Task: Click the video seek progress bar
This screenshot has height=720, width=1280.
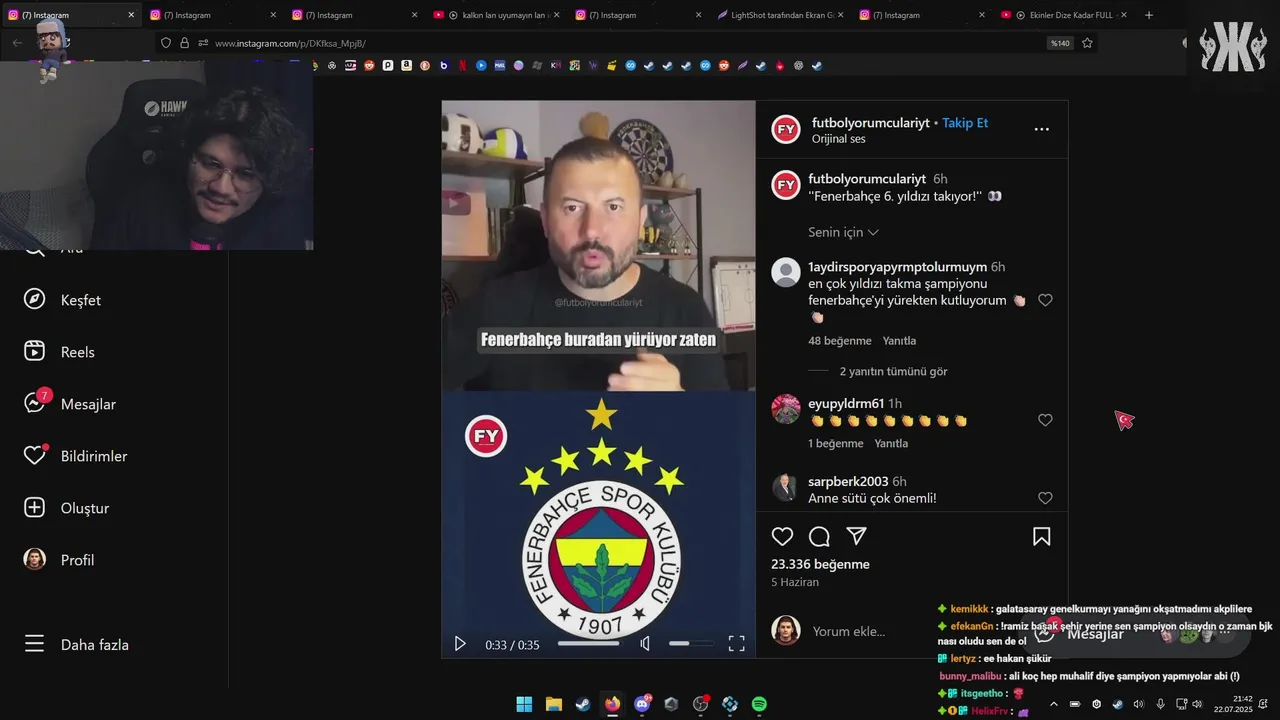Action: click(588, 644)
